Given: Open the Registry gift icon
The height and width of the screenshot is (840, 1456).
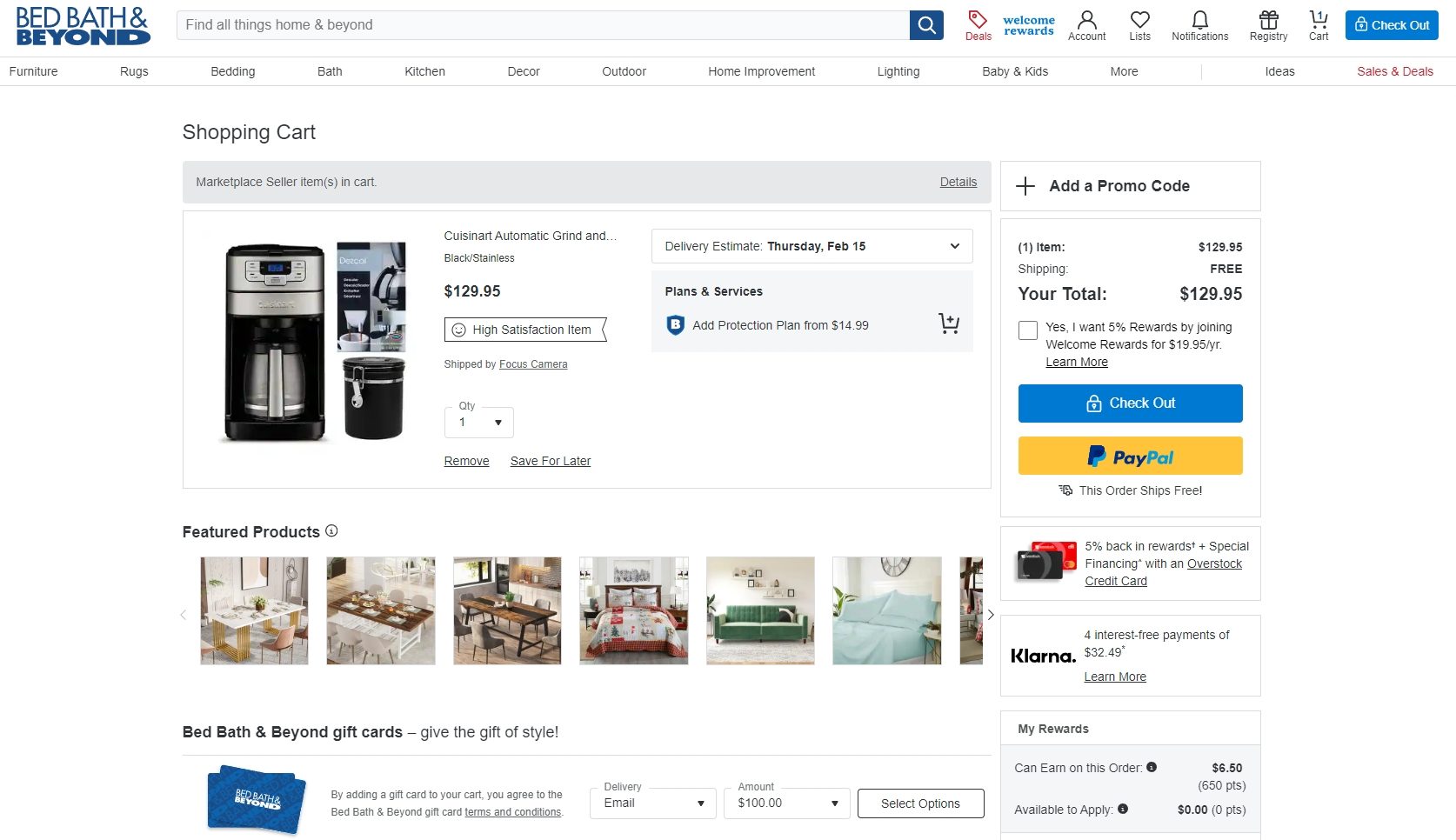Looking at the screenshot, I should [1268, 25].
